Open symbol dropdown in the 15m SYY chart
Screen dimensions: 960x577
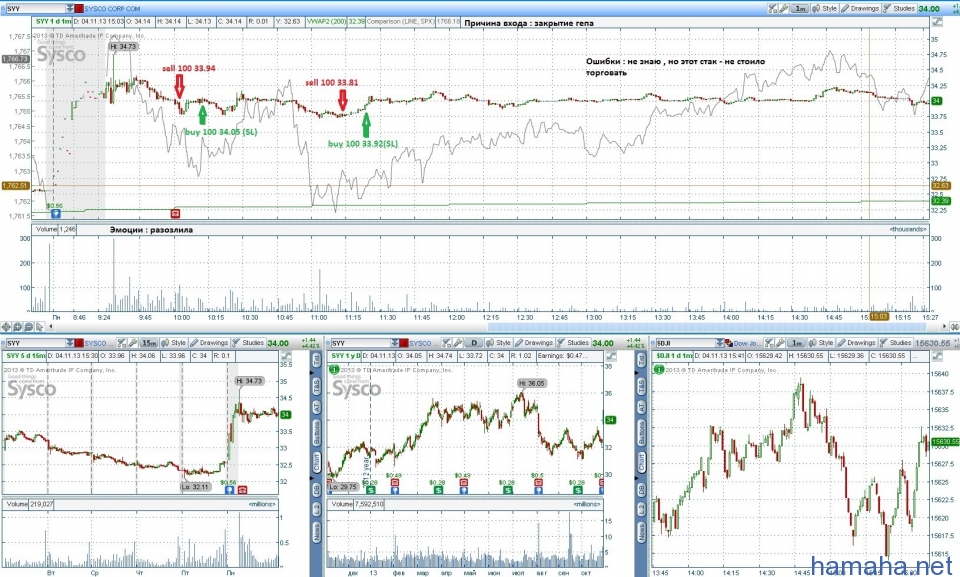70,343
